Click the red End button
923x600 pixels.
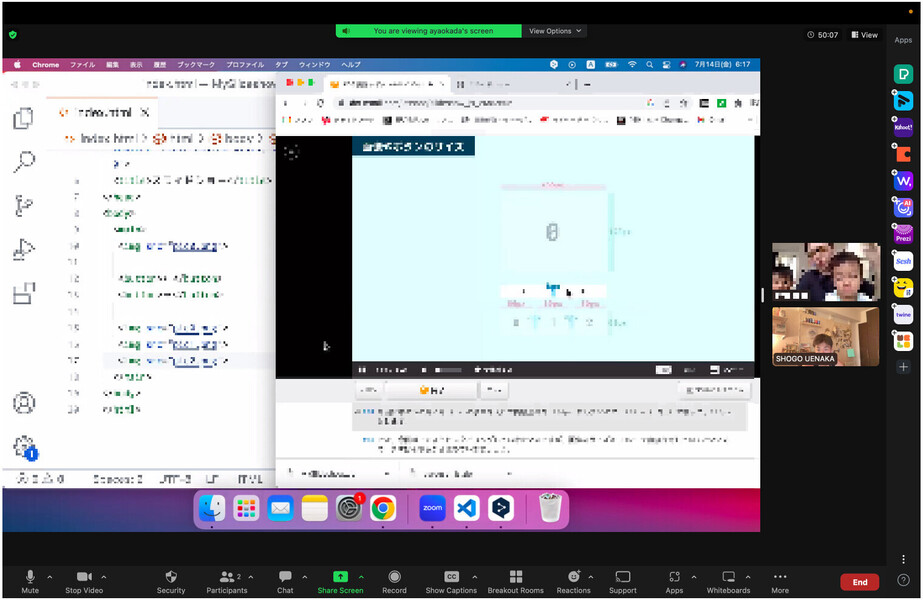(x=859, y=582)
